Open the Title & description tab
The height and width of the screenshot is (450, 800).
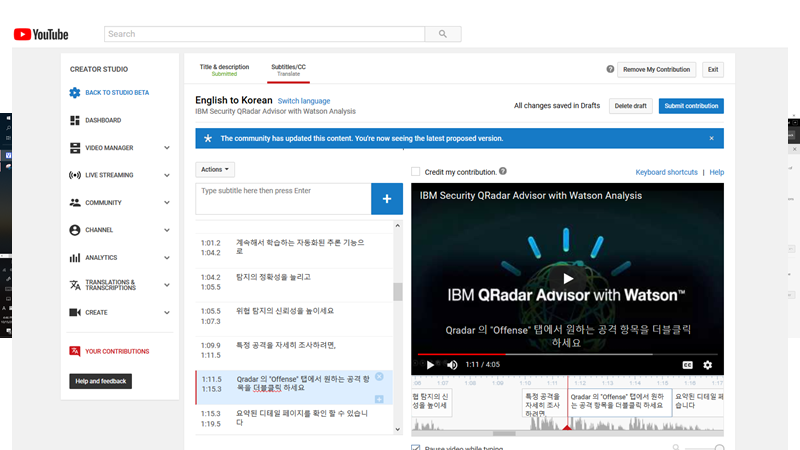click(224, 70)
